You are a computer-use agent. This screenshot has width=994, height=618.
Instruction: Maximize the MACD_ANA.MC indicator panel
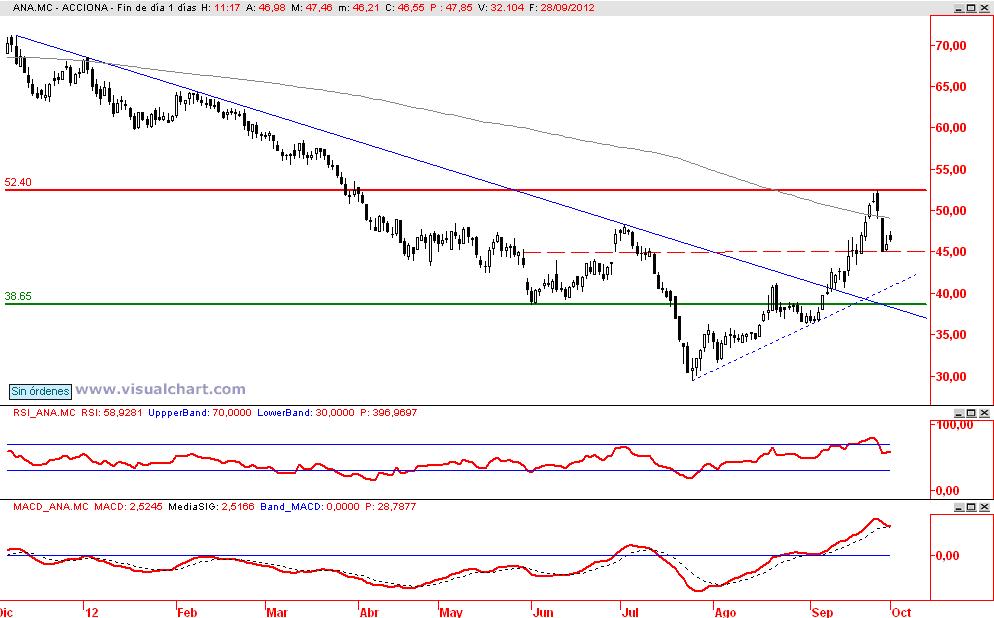click(972, 507)
